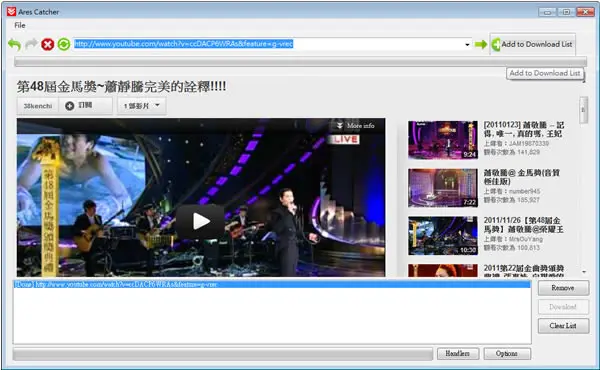Click the browser scrollbar down arrow
Image resolution: width=600 pixels, height=370 pixels.
click(x=584, y=272)
